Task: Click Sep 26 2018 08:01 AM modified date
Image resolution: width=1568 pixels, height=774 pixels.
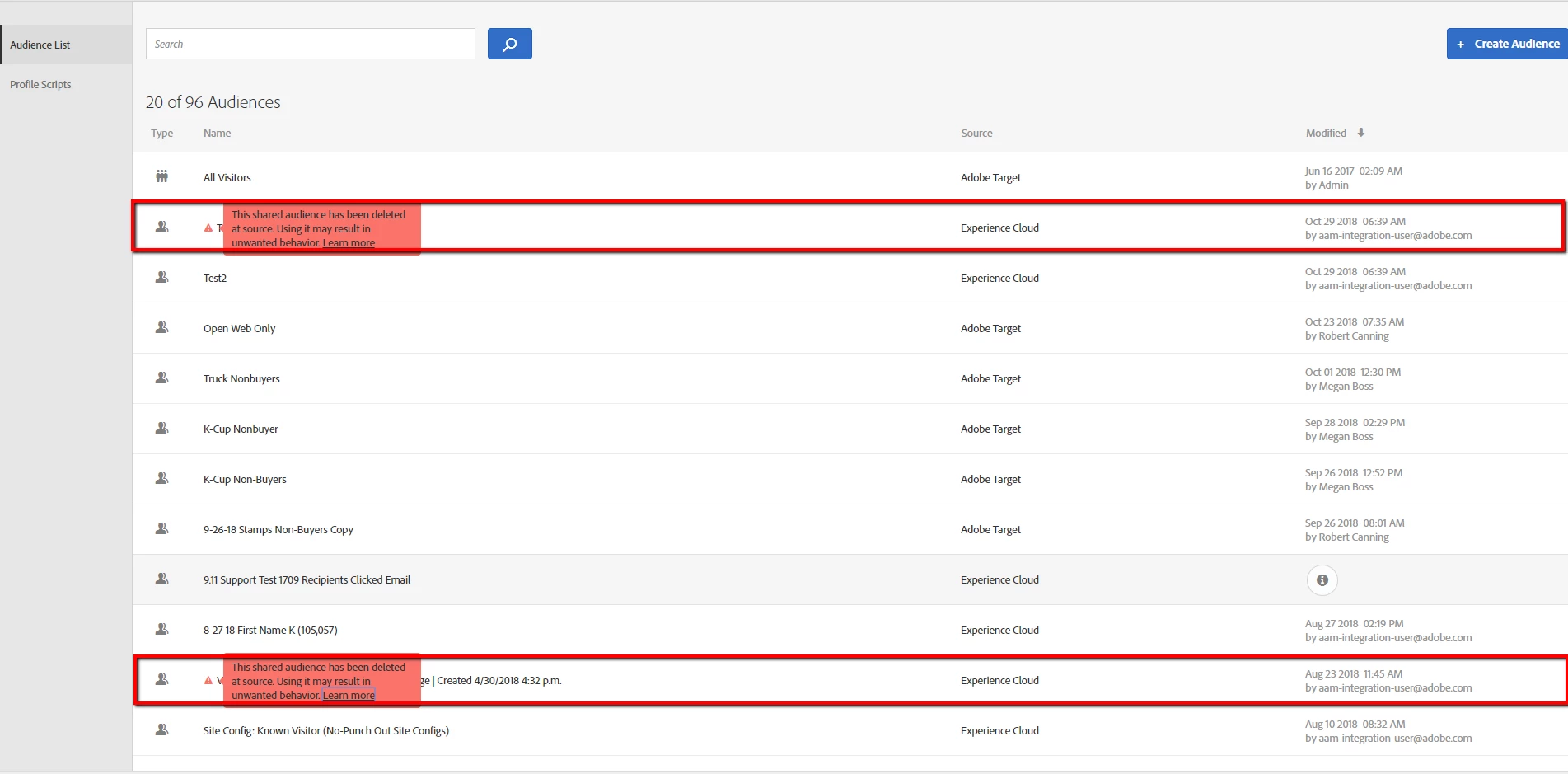Action: click(x=1355, y=523)
